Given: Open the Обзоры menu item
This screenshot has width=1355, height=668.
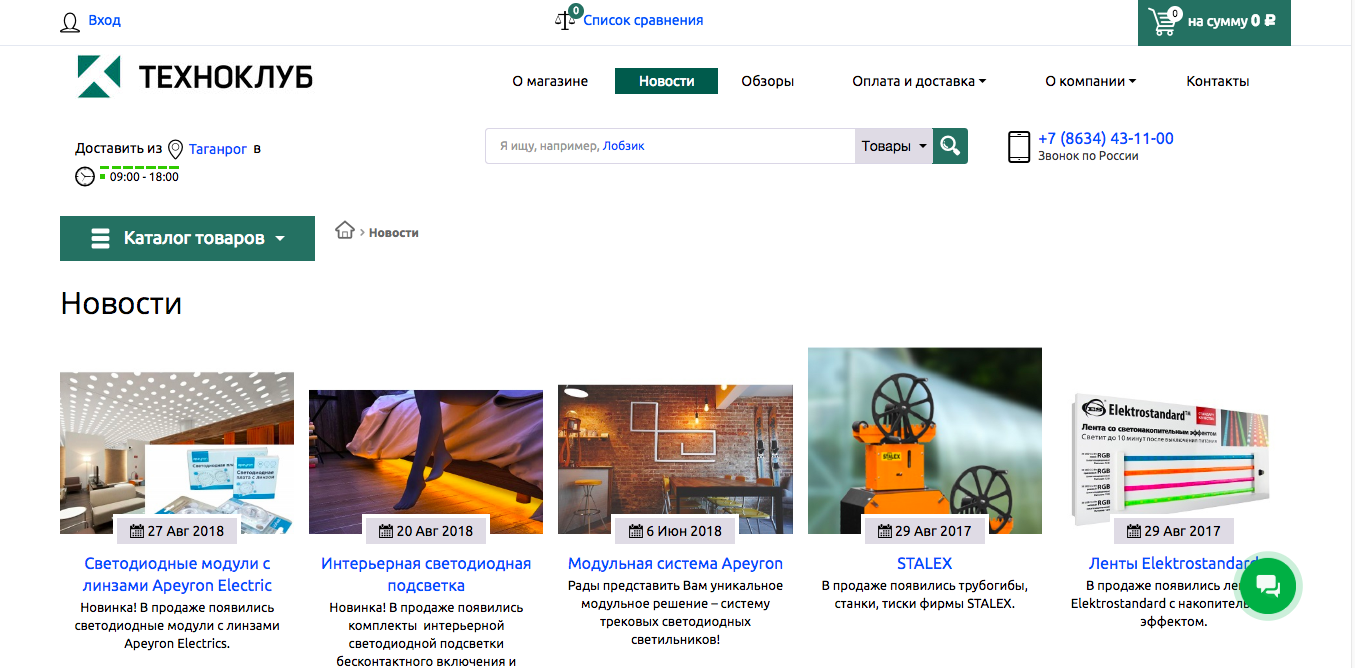Looking at the screenshot, I should pos(767,81).
